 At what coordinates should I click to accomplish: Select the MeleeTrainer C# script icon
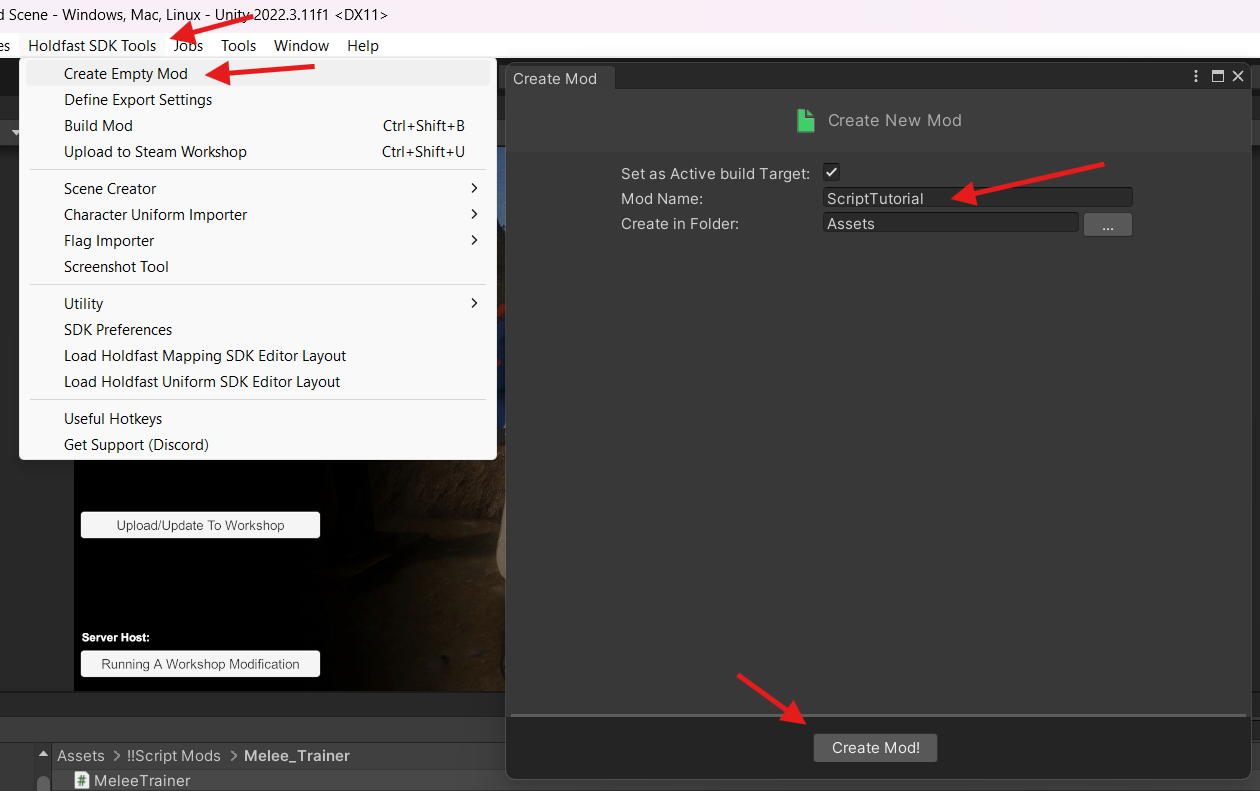(x=83, y=780)
